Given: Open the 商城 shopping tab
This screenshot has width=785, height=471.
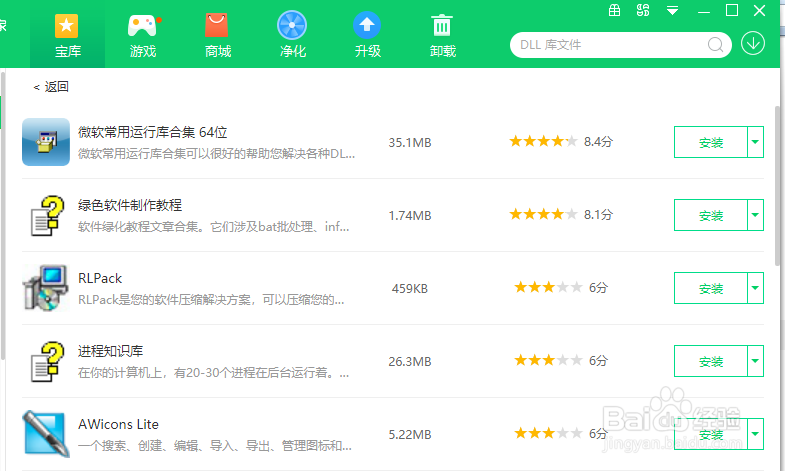Looking at the screenshot, I should tap(218, 36).
